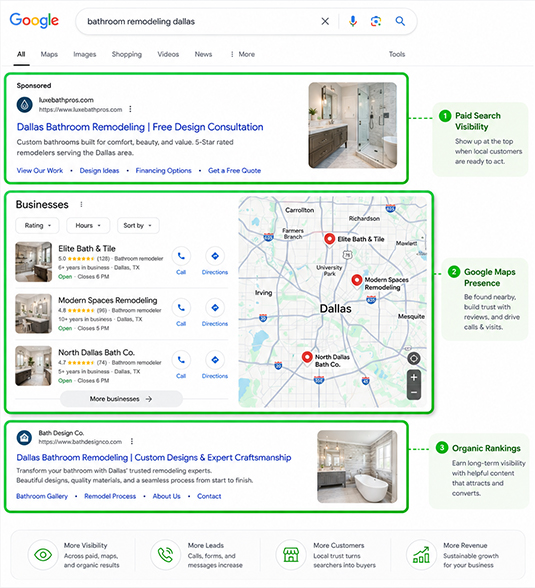Expand the Rating filter dropdown
This screenshot has width=535, height=588.
pyautogui.click(x=37, y=226)
